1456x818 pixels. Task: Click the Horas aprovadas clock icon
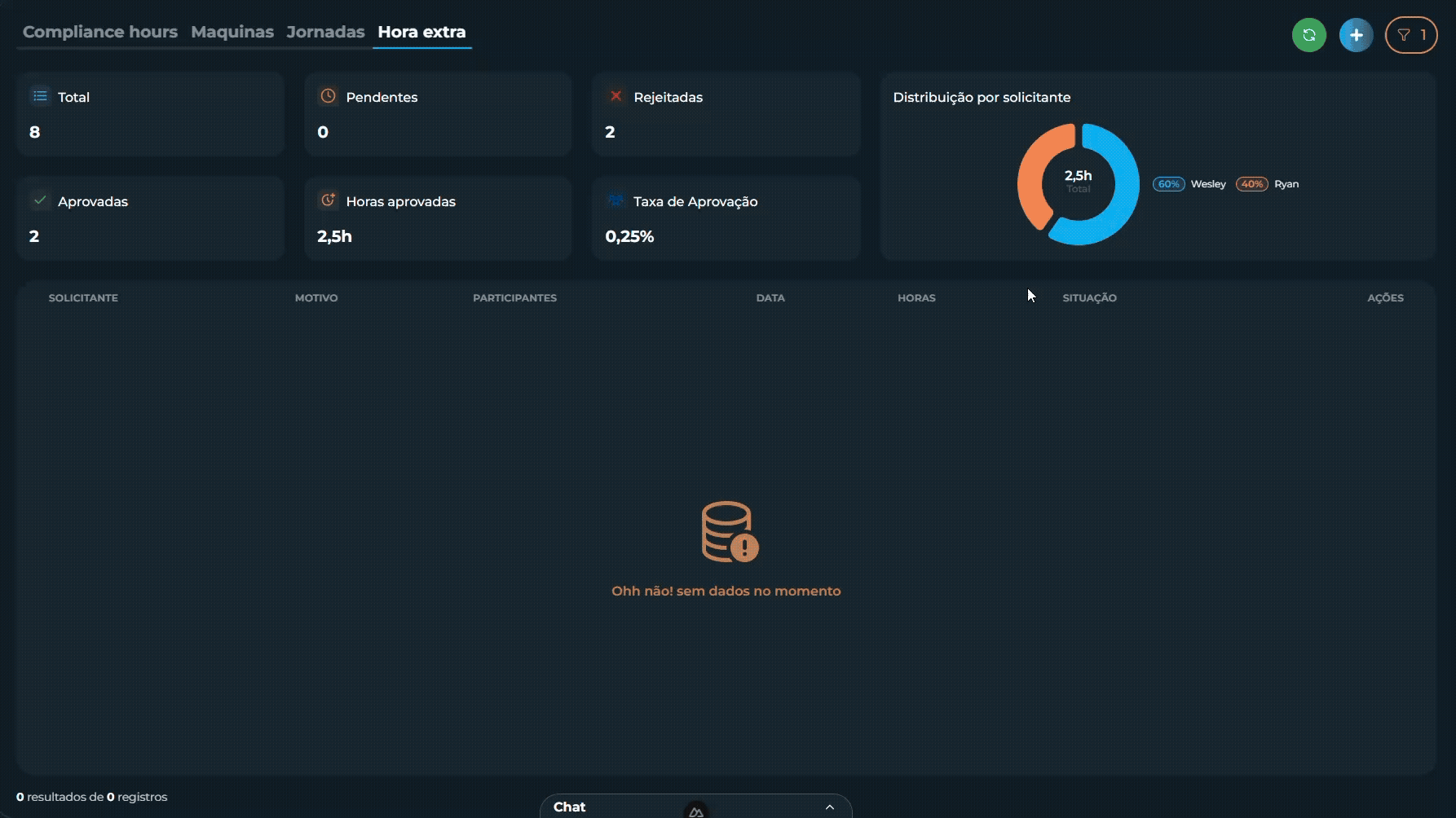click(x=328, y=200)
